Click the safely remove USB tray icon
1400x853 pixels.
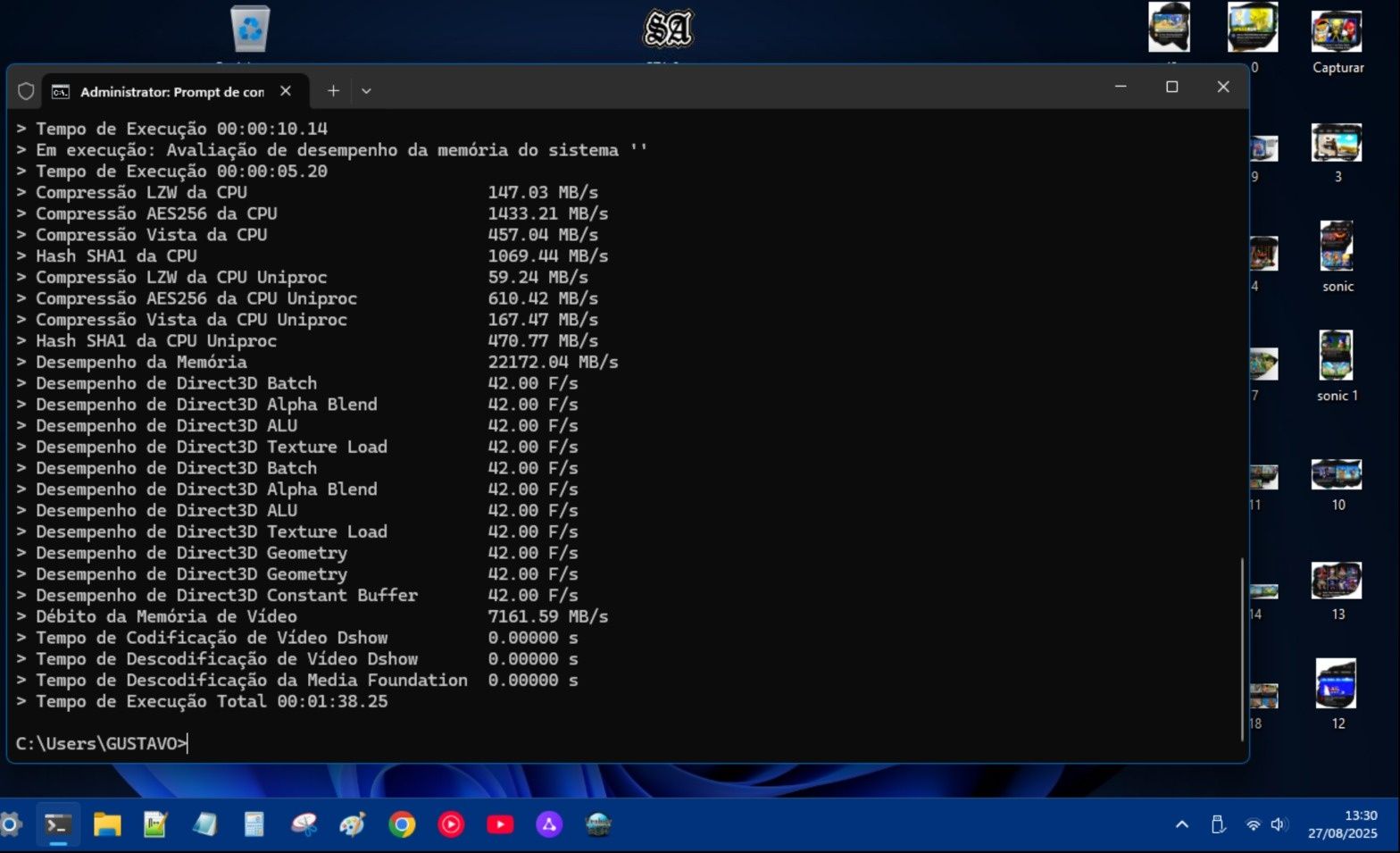coord(1218,824)
